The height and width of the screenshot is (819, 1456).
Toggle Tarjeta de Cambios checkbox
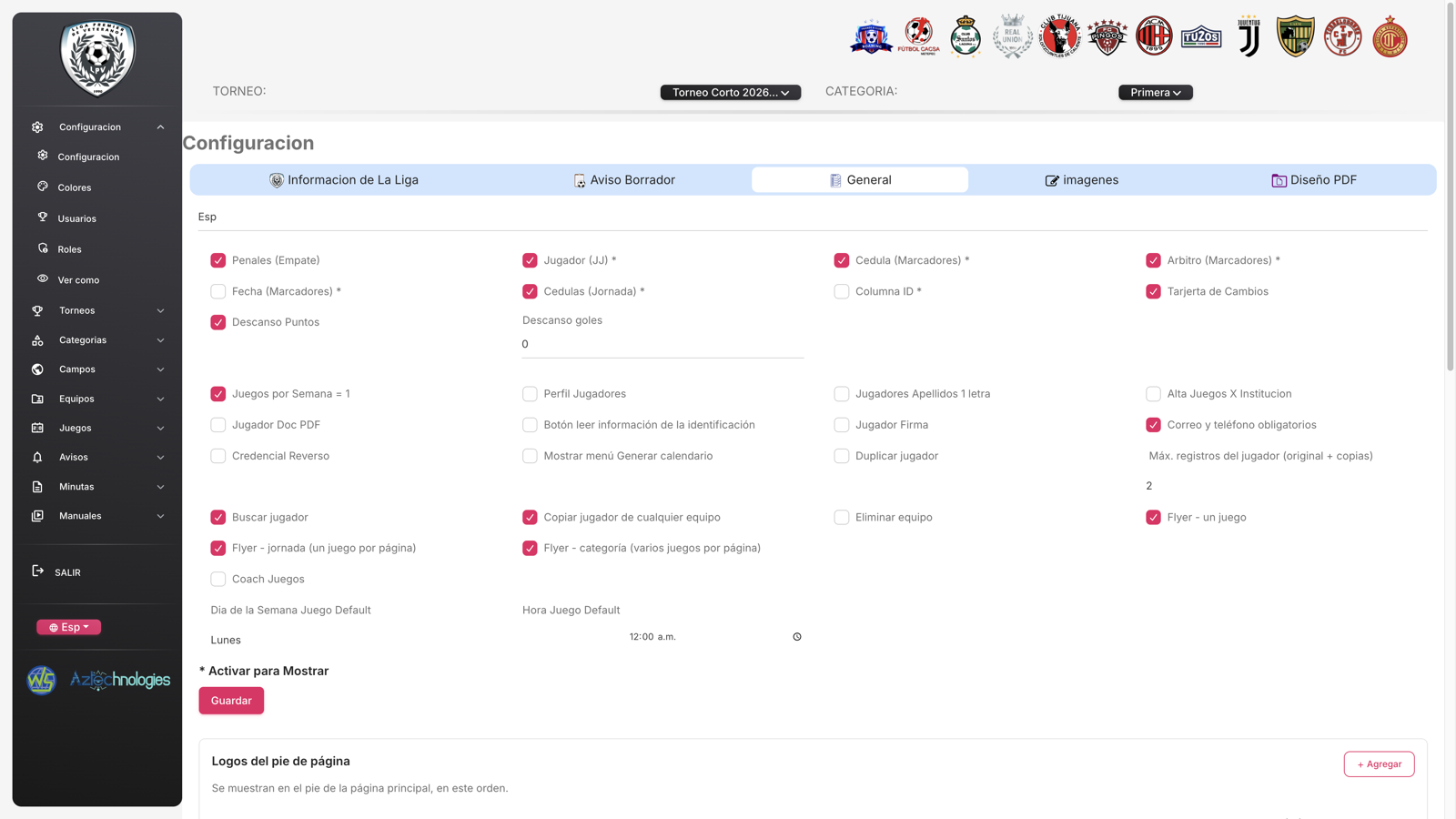click(1154, 291)
